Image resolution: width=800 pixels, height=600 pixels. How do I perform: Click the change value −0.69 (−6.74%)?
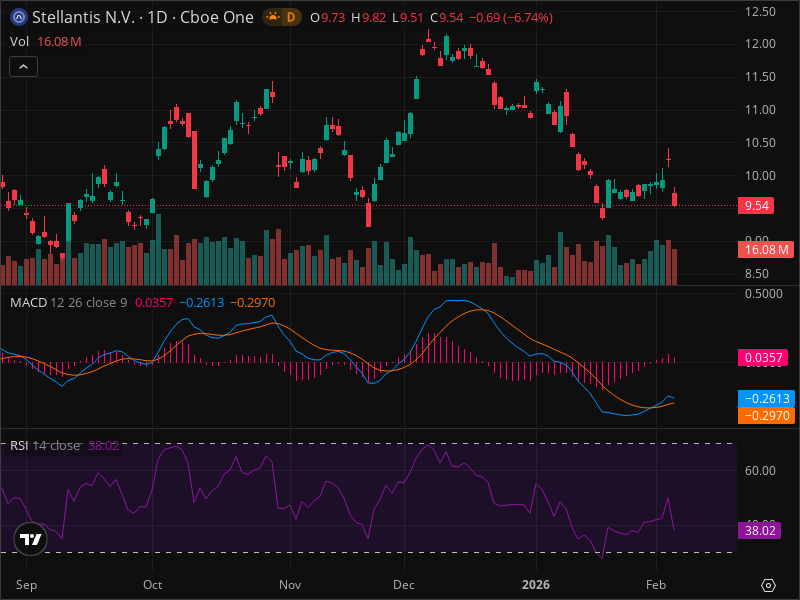coord(511,17)
